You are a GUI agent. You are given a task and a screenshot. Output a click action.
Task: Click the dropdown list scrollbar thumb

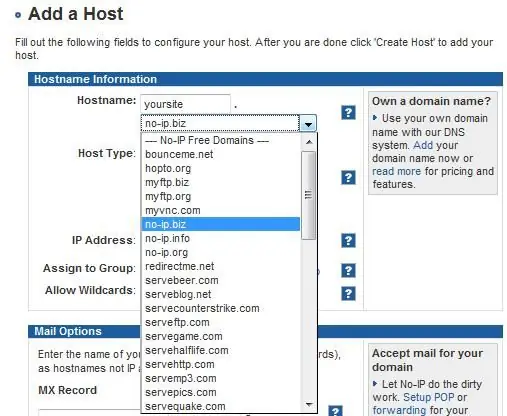tap(309, 195)
